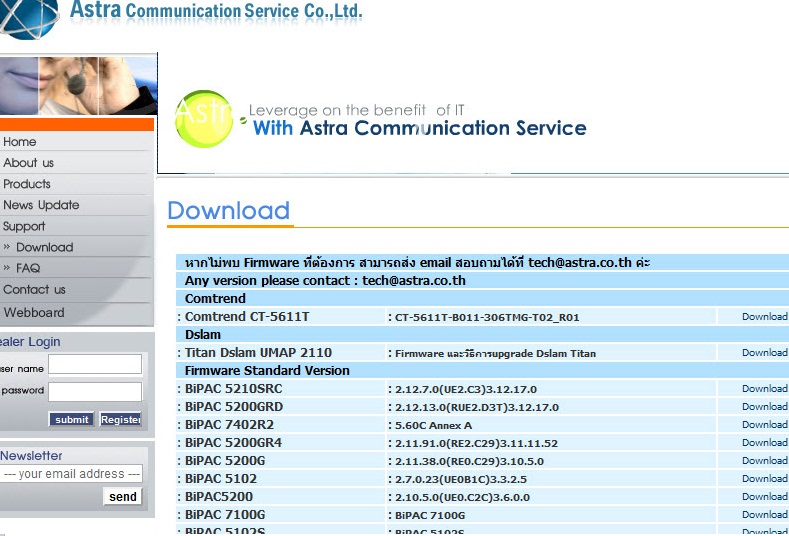Focus the password input field
This screenshot has width=789, height=536.
(95, 392)
